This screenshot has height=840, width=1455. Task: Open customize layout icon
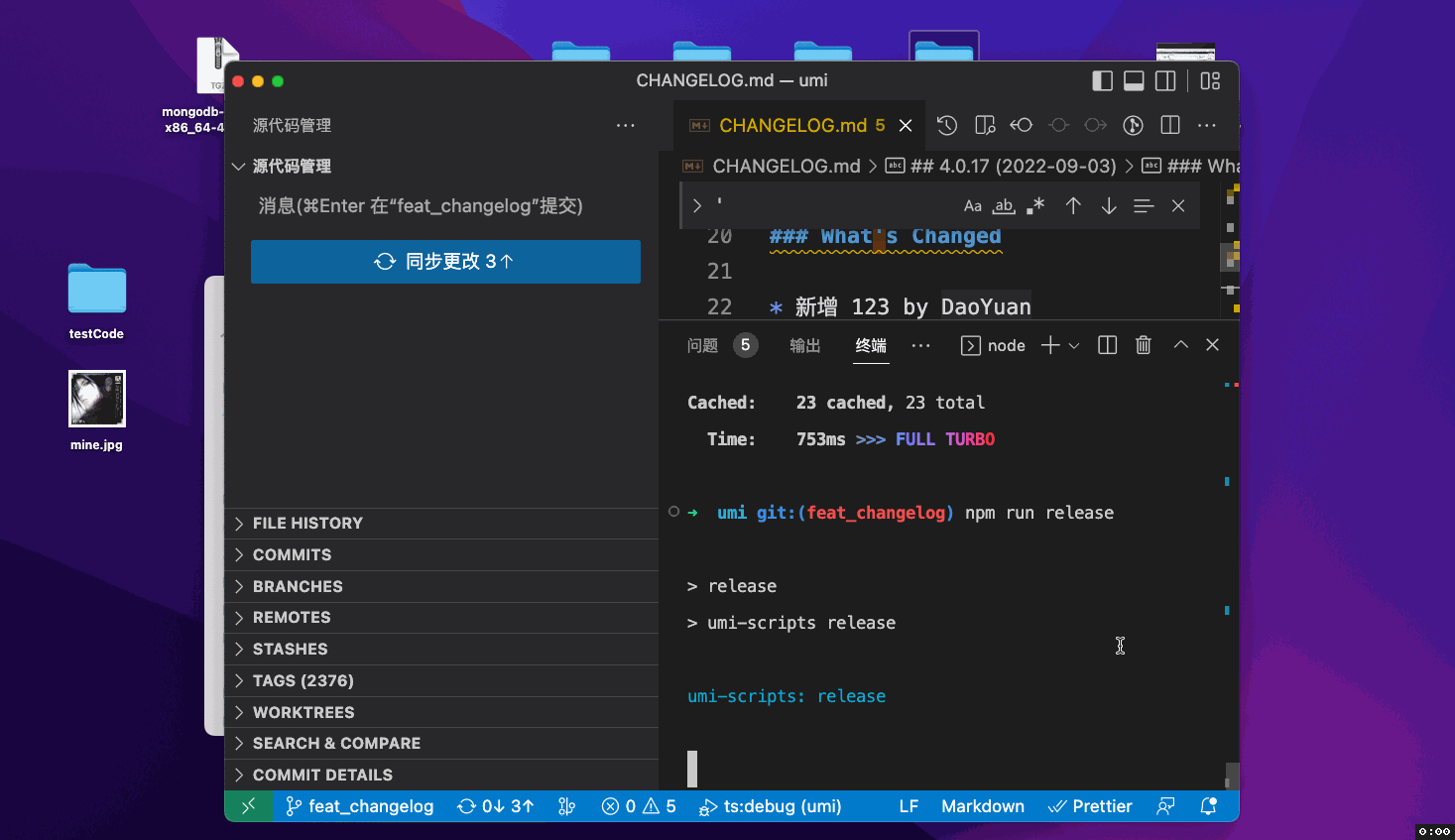tap(1210, 81)
